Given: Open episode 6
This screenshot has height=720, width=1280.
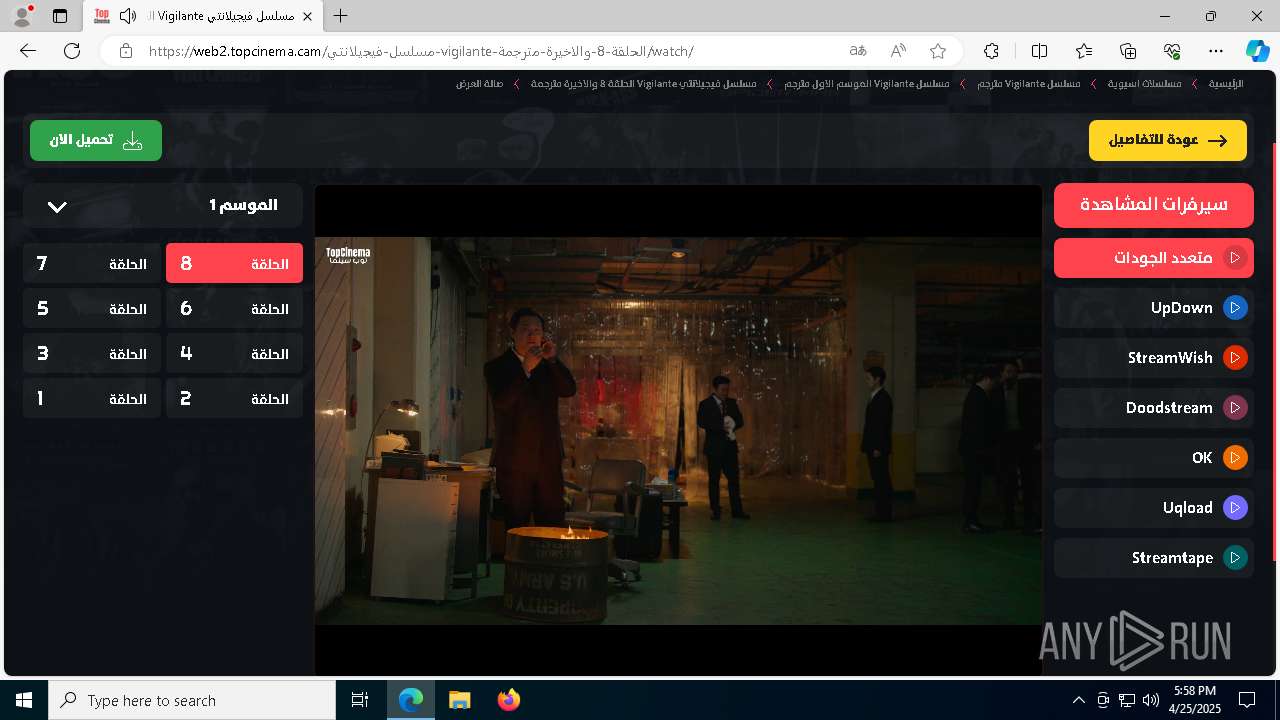Looking at the screenshot, I should click(234, 309).
